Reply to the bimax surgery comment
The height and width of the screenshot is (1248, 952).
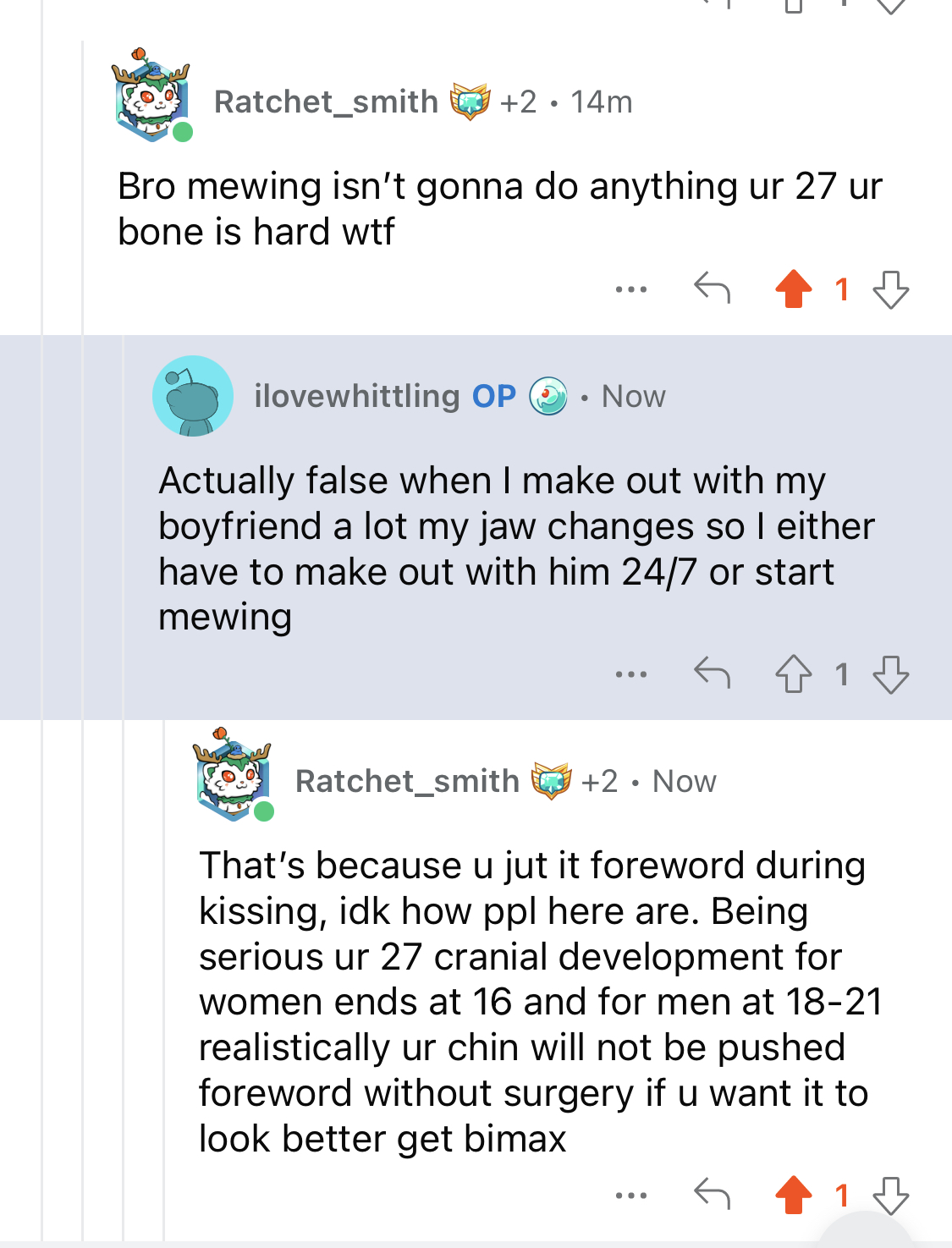coord(712,1194)
